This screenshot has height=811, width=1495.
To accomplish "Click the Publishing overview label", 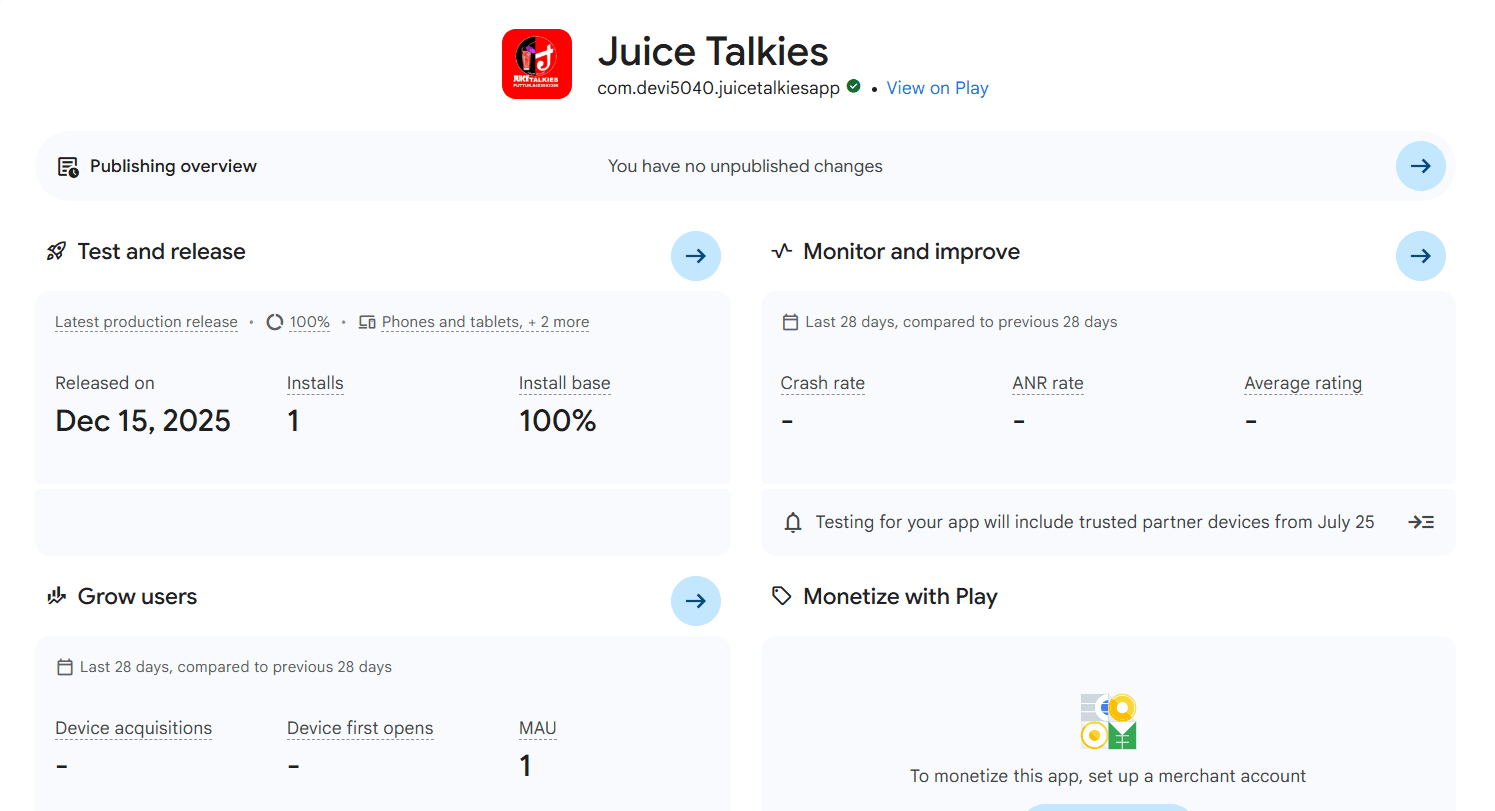I will [173, 166].
